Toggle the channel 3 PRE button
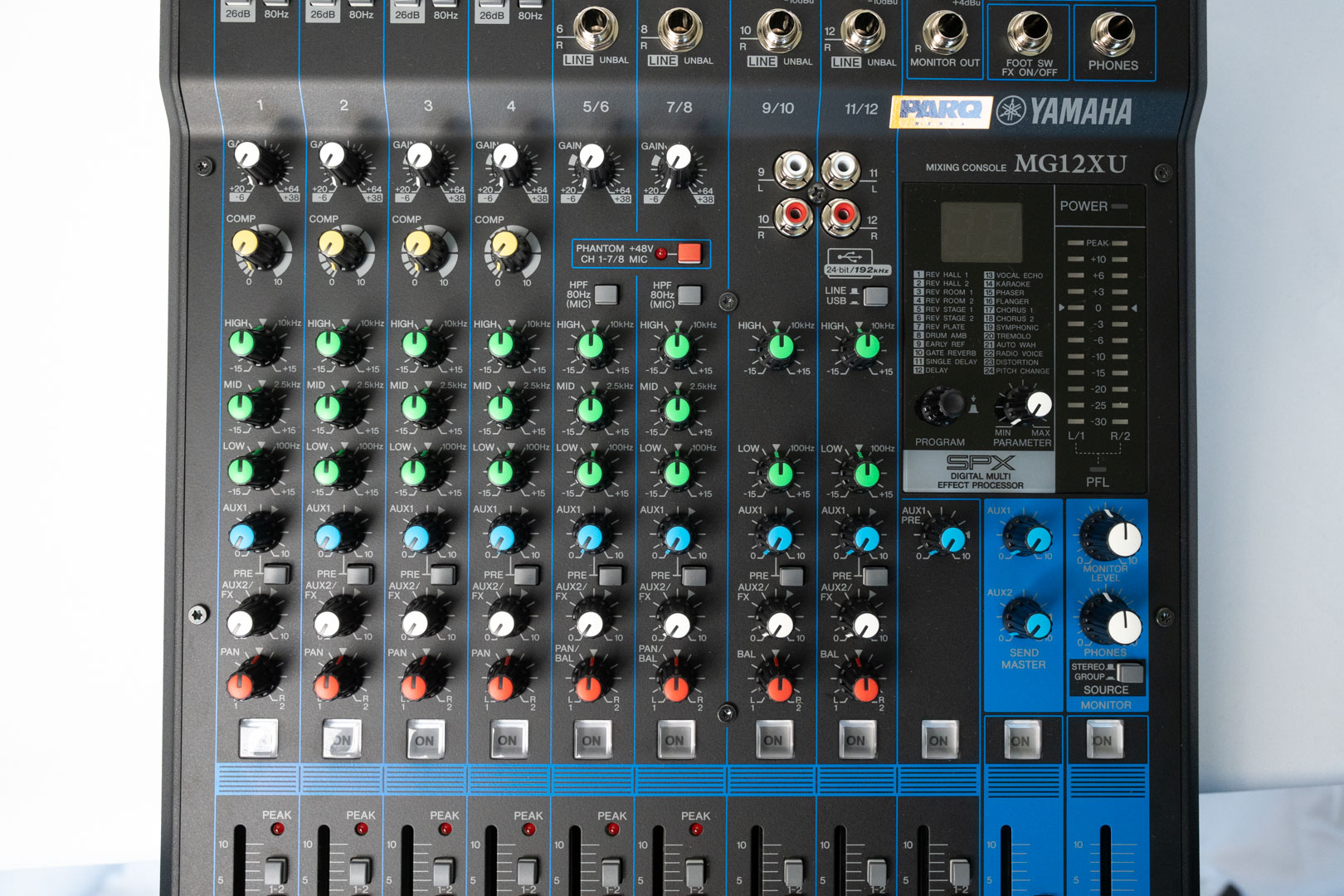This screenshot has height=896, width=1344. pyautogui.click(x=443, y=574)
